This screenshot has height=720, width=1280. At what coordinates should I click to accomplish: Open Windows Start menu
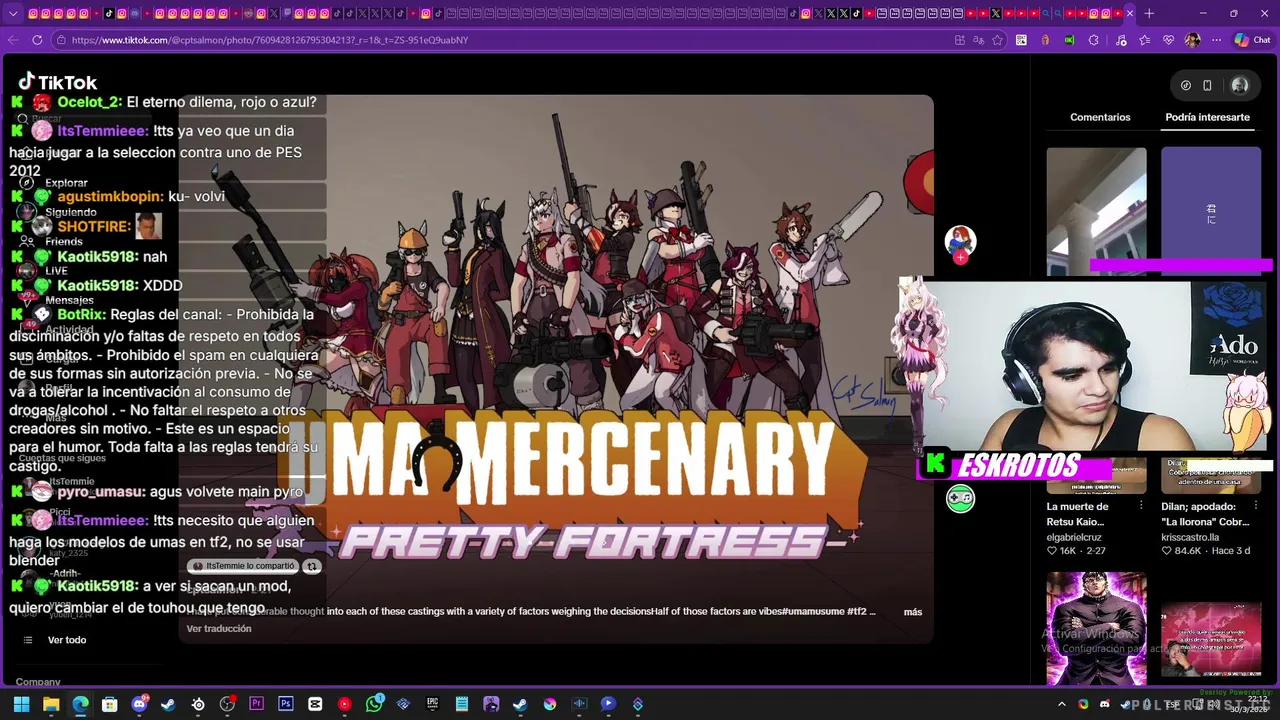(x=21, y=704)
